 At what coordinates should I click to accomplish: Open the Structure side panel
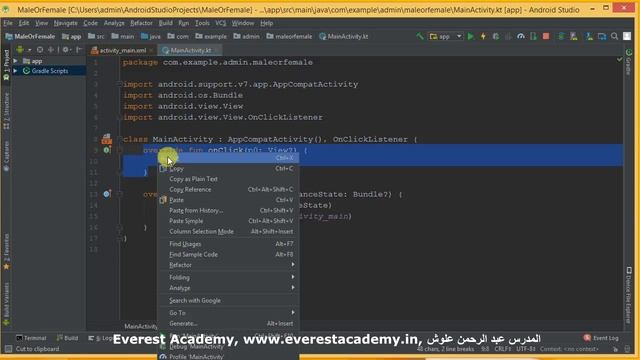click(x=6, y=111)
